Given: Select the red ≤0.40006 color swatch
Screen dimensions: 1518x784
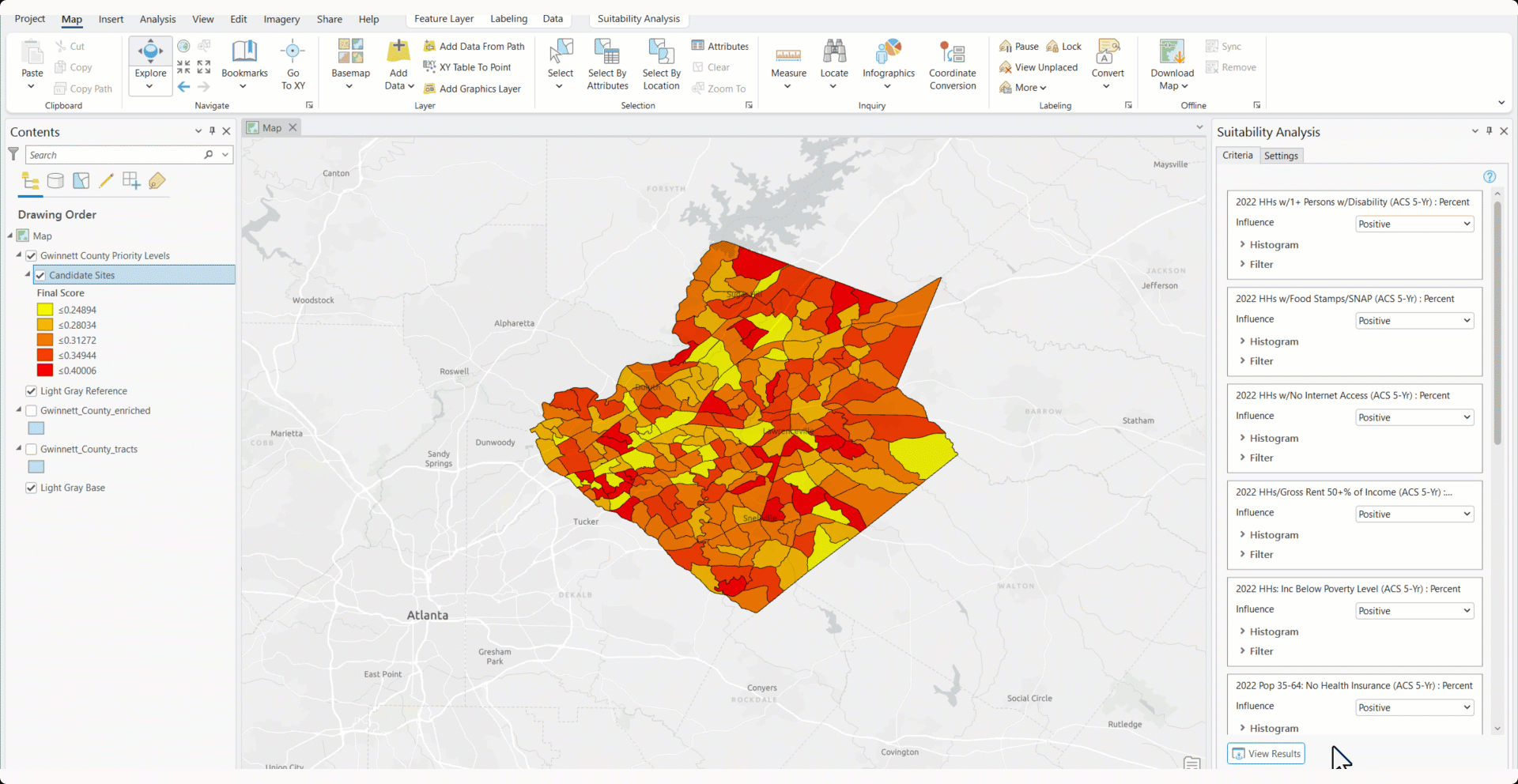Looking at the screenshot, I should coord(45,370).
